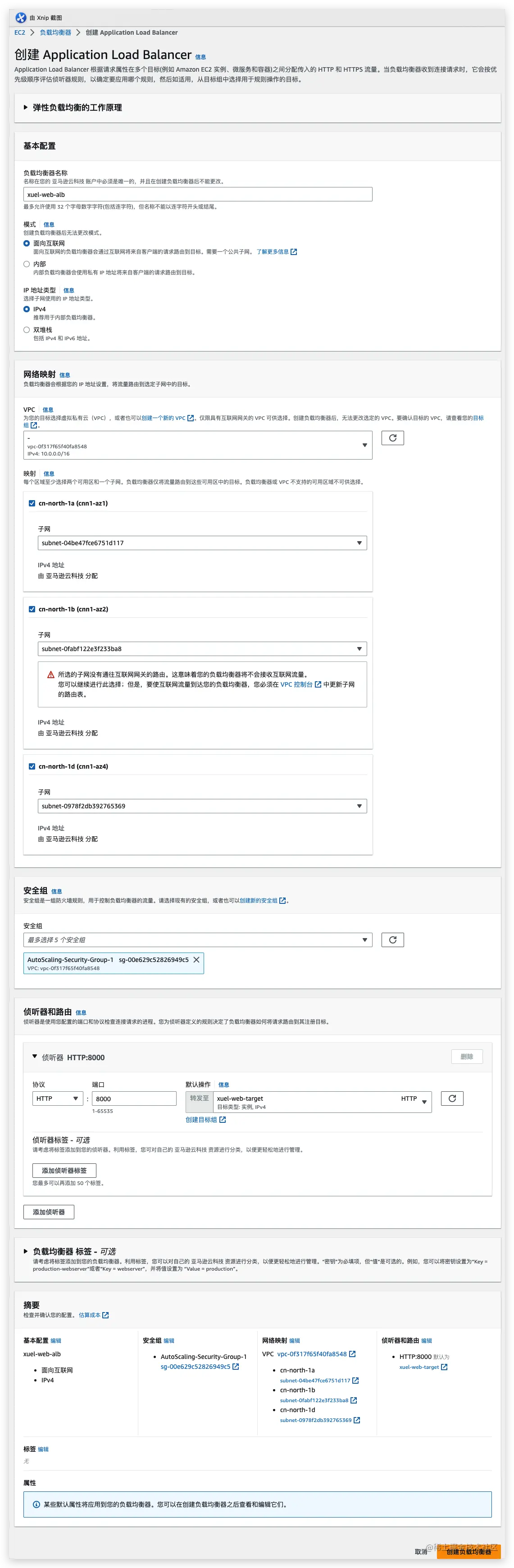Click 添加侦听器标签 button
Image resolution: width=514 pixels, height=1568 pixels.
(x=64, y=1171)
